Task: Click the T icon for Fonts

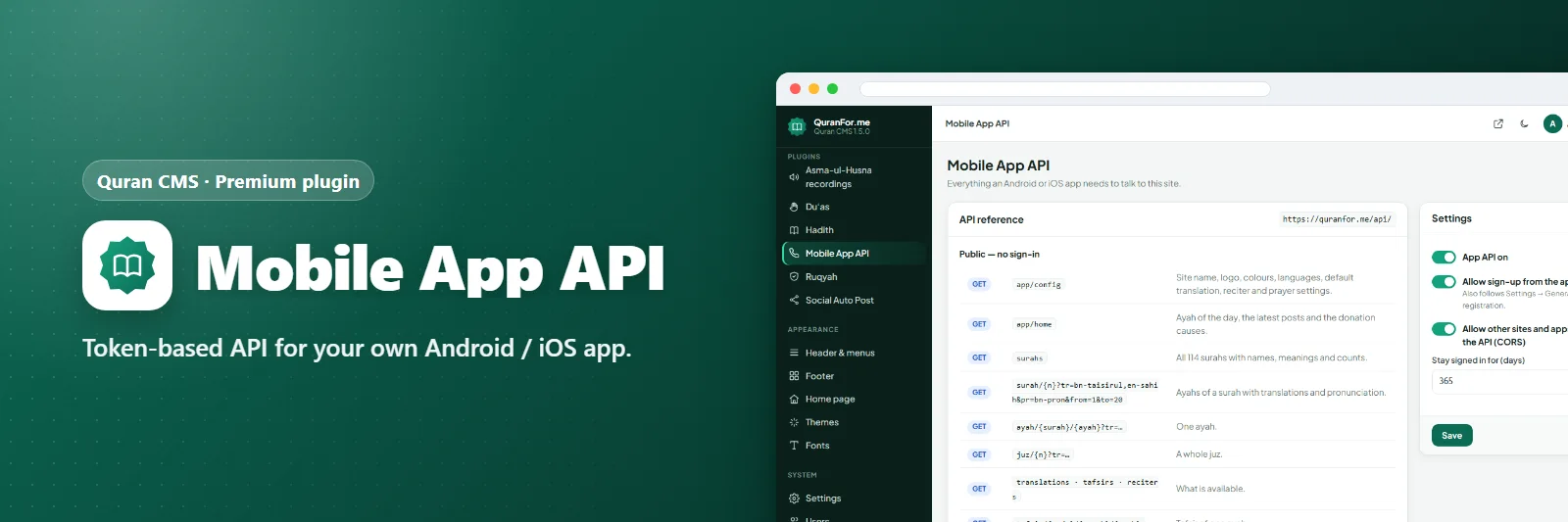Action: 794,446
